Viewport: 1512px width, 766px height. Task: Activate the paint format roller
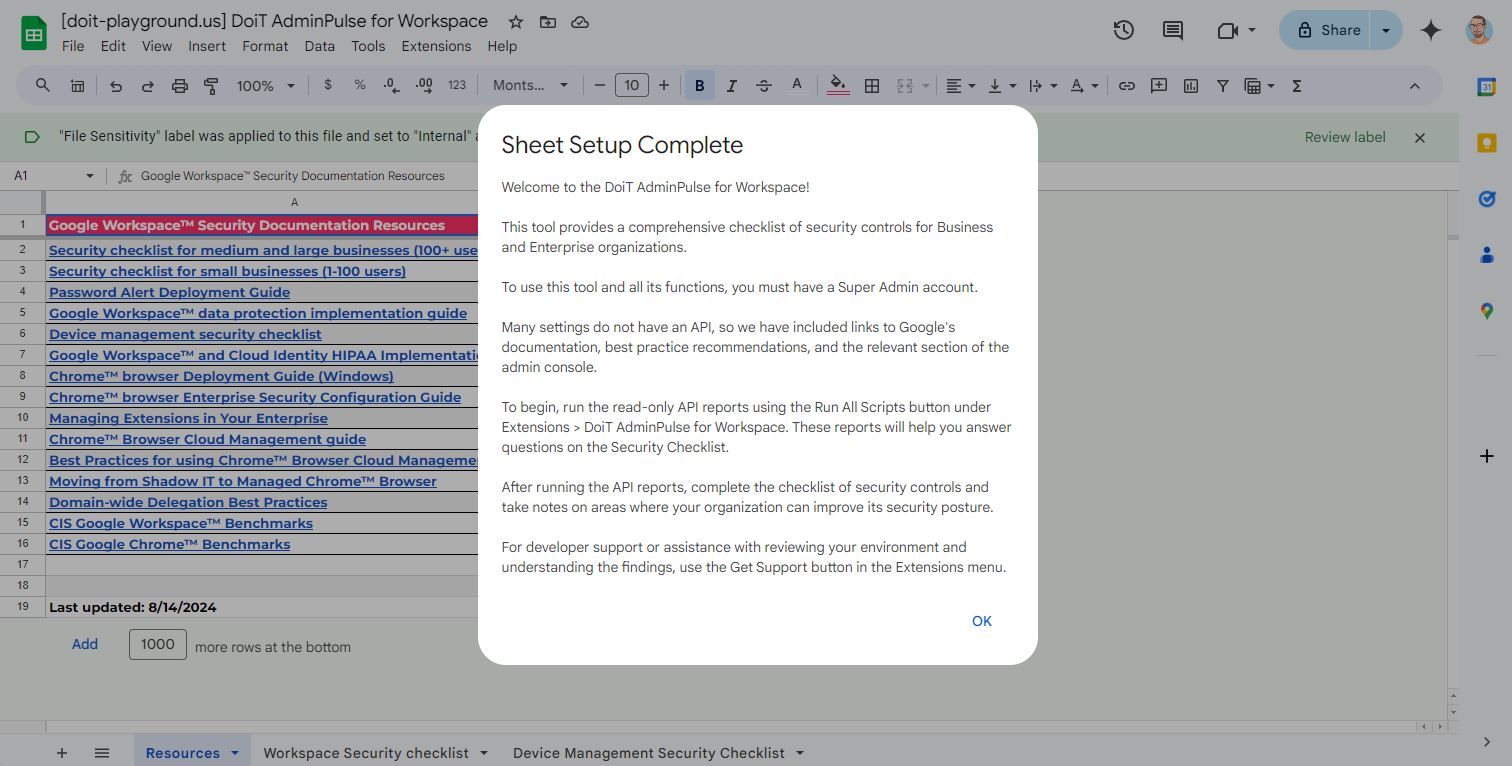tap(211, 86)
